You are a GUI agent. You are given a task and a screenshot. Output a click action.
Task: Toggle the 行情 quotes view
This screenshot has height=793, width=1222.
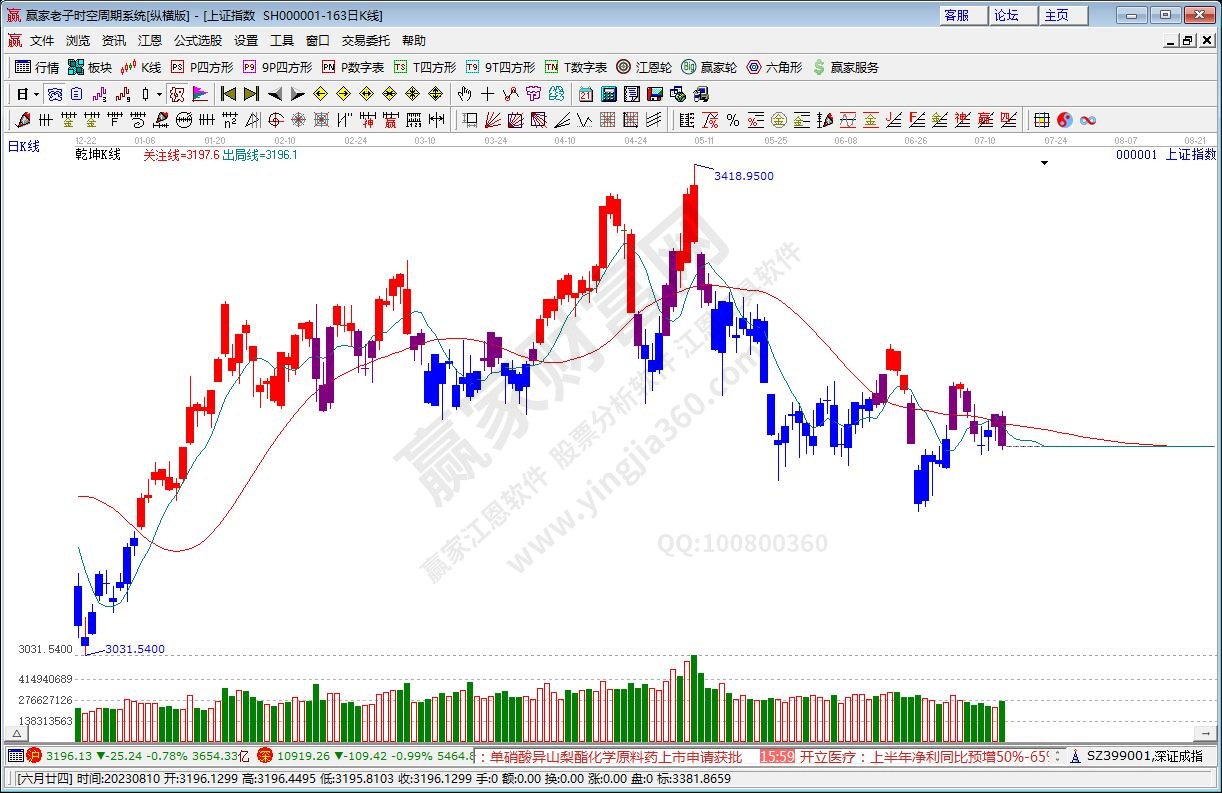pos(37,67)
